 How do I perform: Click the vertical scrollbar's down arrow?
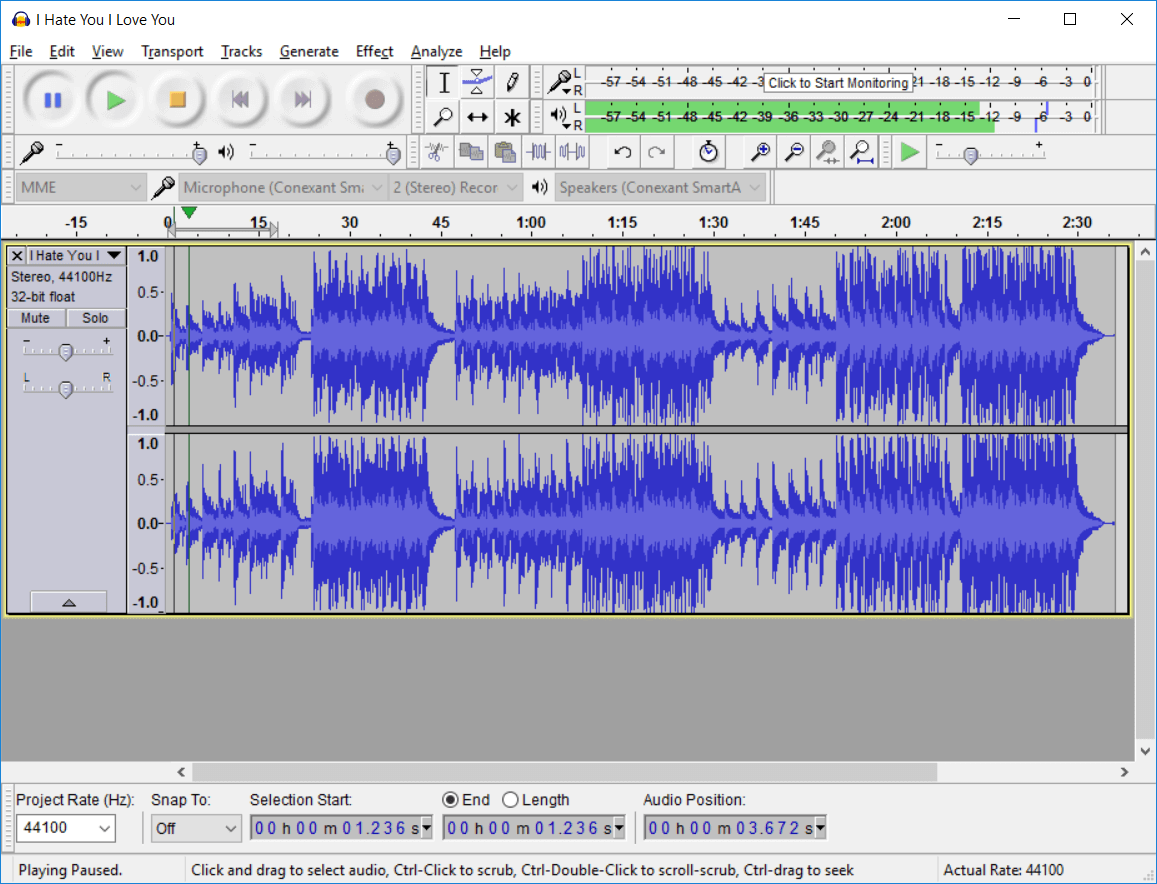(1145, 751)
